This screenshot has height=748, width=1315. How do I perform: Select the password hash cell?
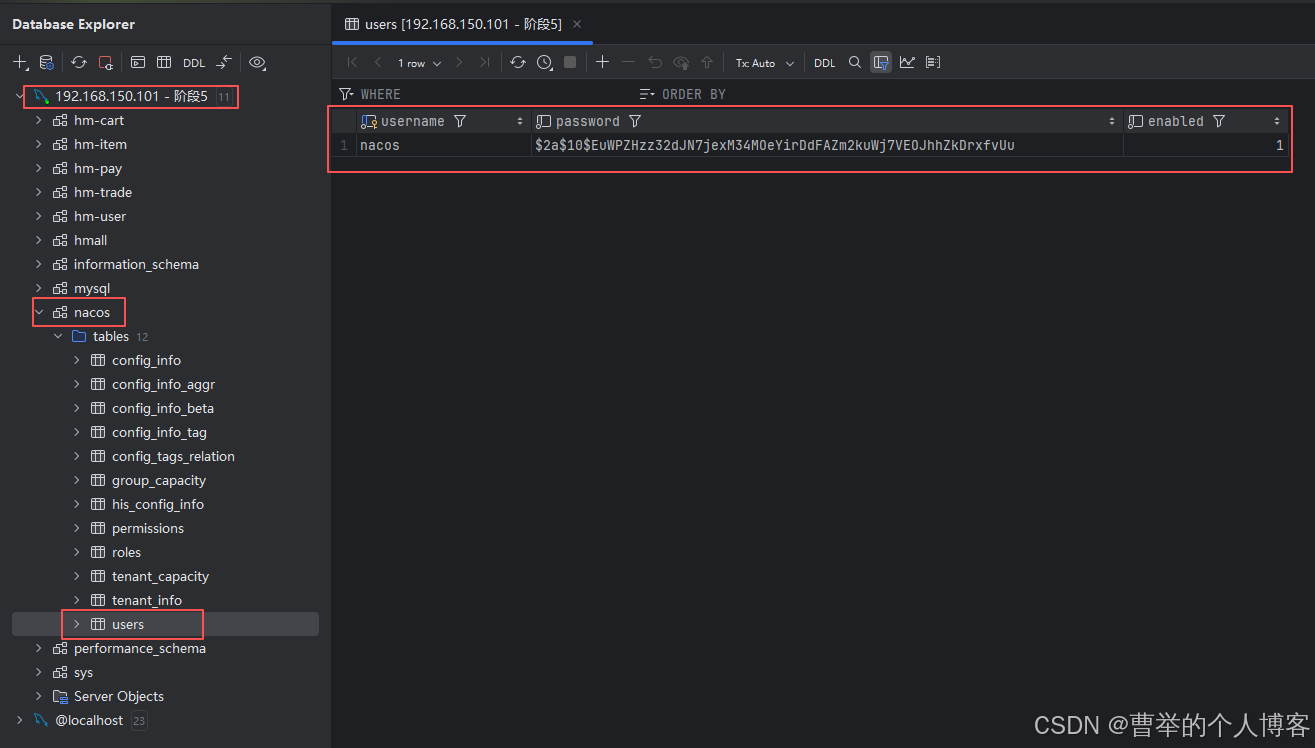[827, 145]
